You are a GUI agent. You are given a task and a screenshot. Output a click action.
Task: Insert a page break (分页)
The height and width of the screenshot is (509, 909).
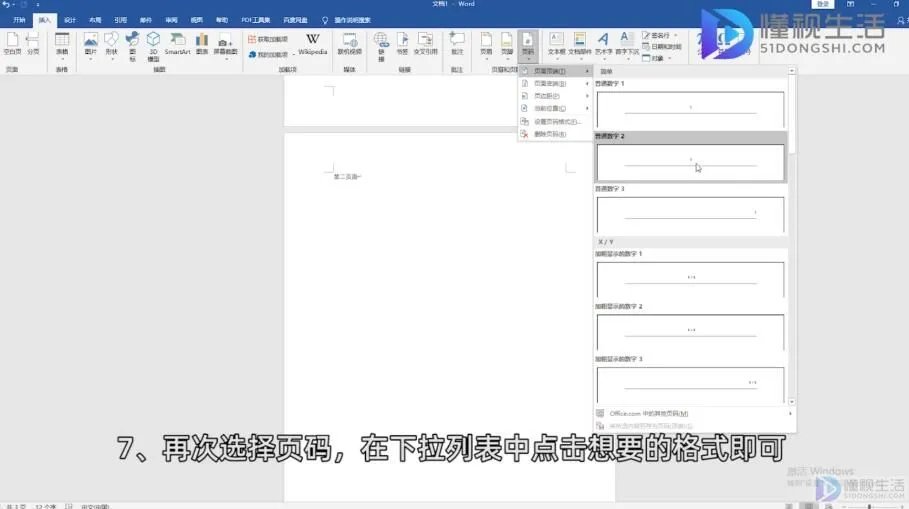pos(33,44)
